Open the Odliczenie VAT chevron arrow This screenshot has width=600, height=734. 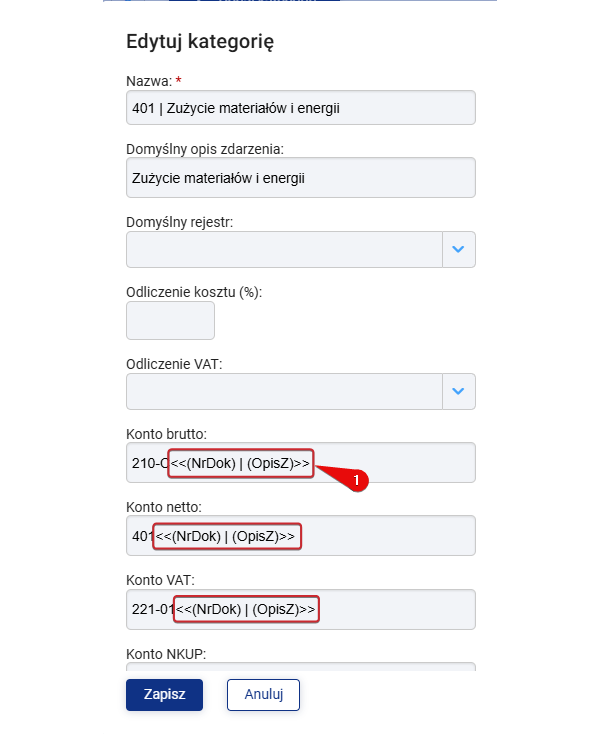[x=458, y=391]
